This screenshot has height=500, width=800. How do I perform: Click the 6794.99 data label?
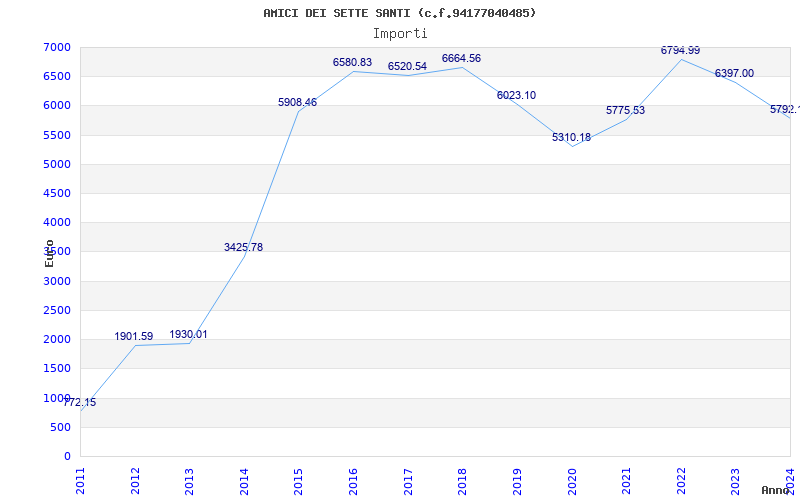coord(681,51)
